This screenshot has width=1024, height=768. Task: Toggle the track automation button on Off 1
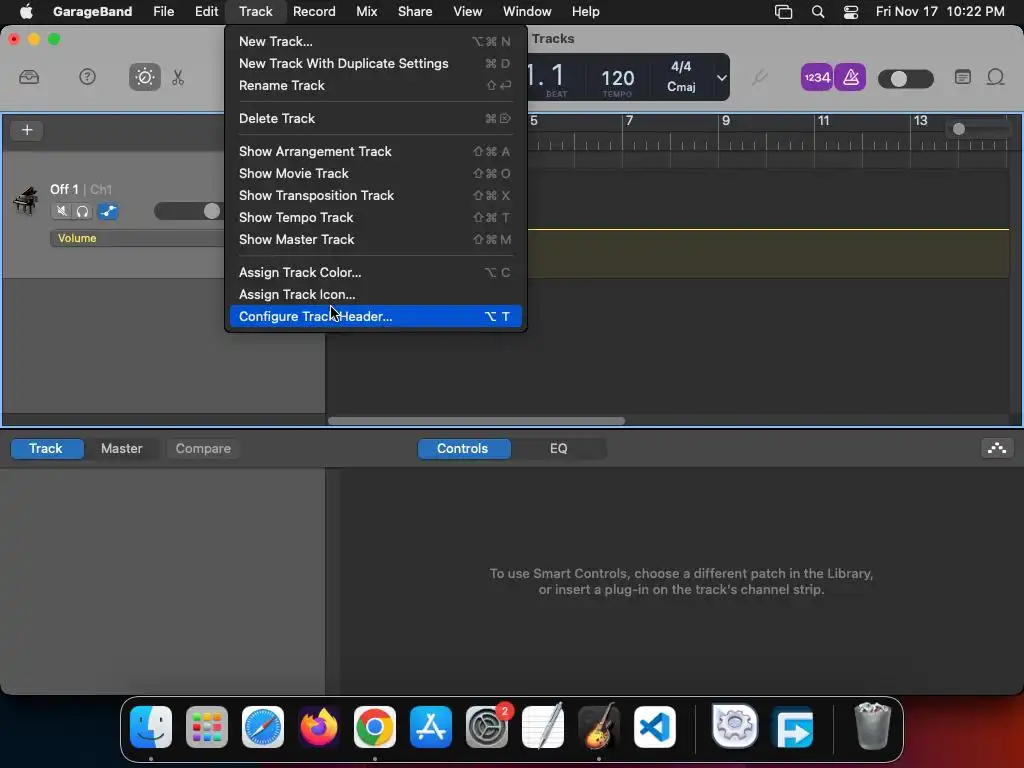point(108,211)
